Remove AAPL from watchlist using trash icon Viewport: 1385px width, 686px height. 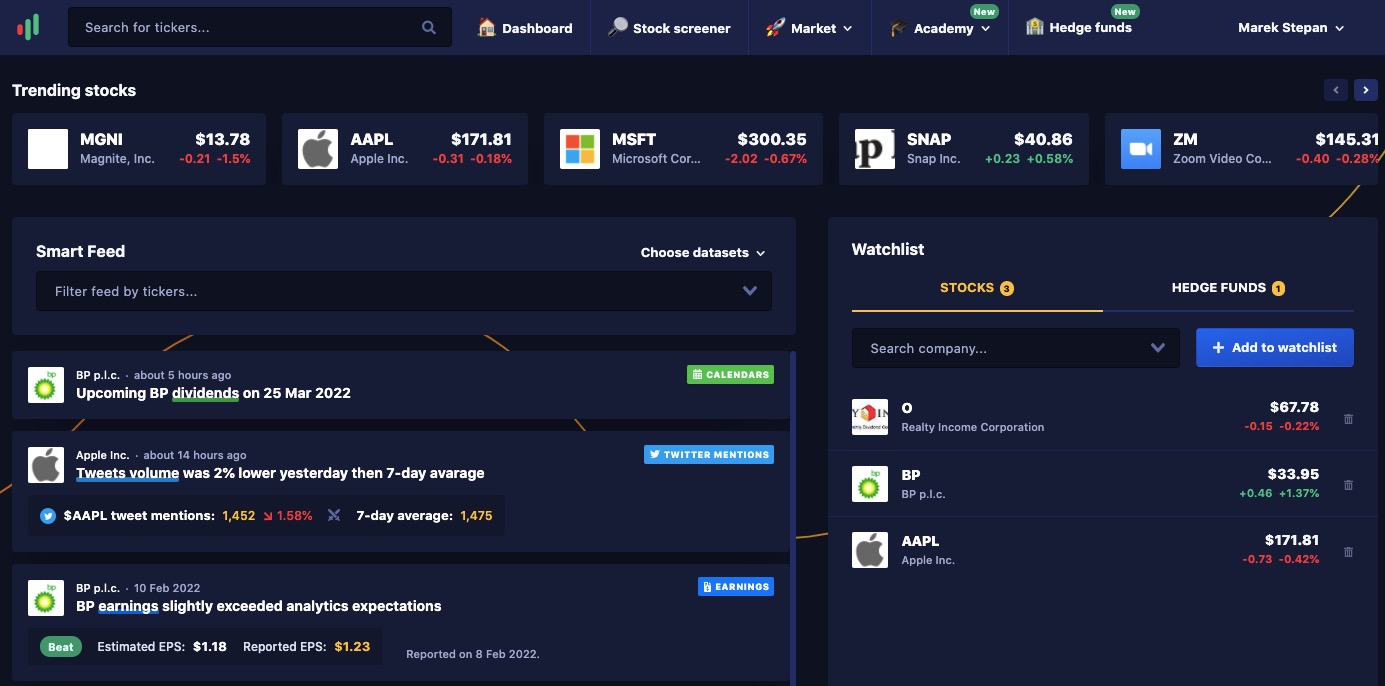tap(1348, 551)
